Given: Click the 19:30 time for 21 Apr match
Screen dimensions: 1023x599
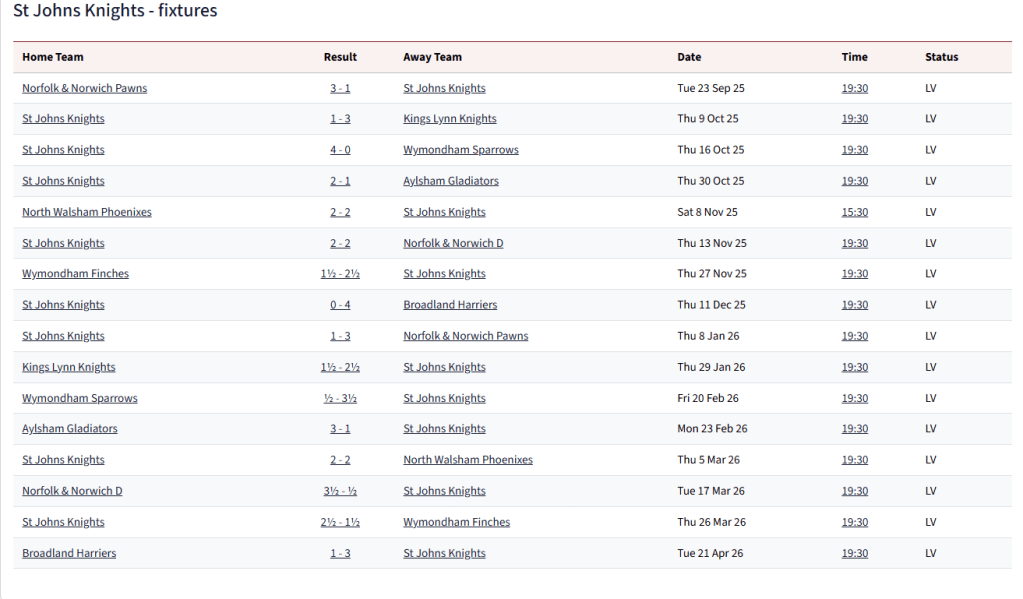Looking at the screenshot, I should tap(854, 553).
